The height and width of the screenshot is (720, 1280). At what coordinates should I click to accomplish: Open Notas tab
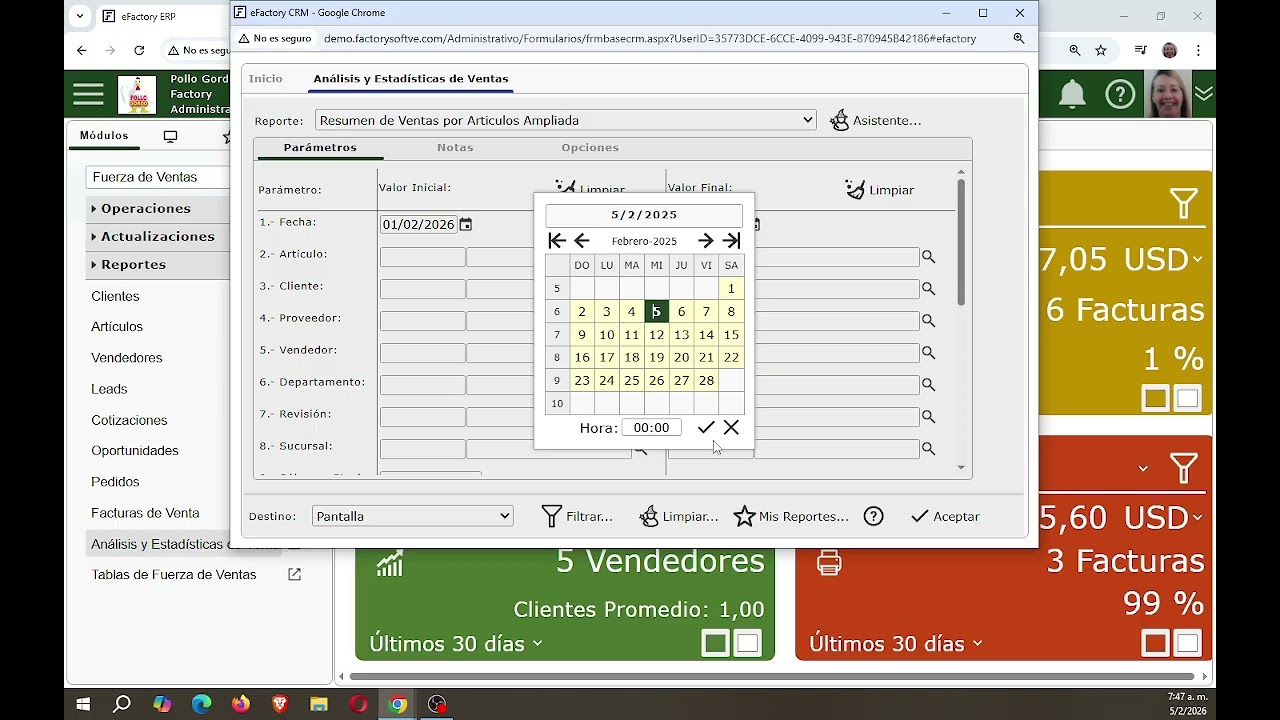[x=455, y=147]
